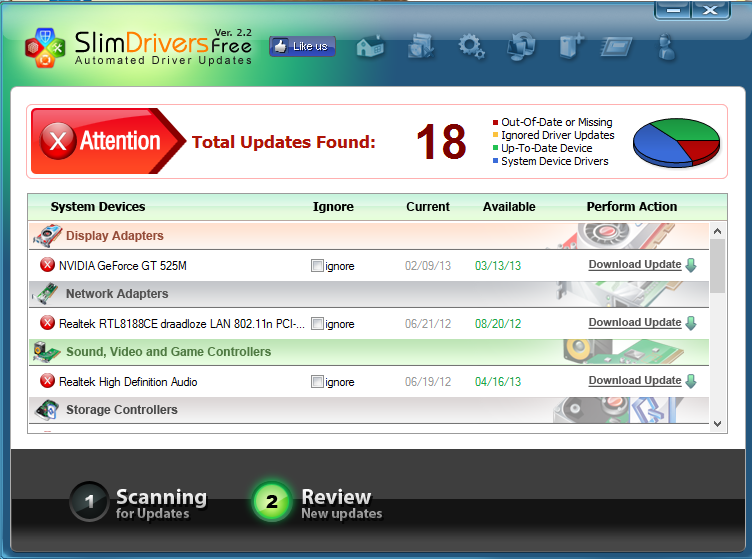Click the scrollbar down arrow of the device list
Viewport: 752px width, 559px height.
717,424
